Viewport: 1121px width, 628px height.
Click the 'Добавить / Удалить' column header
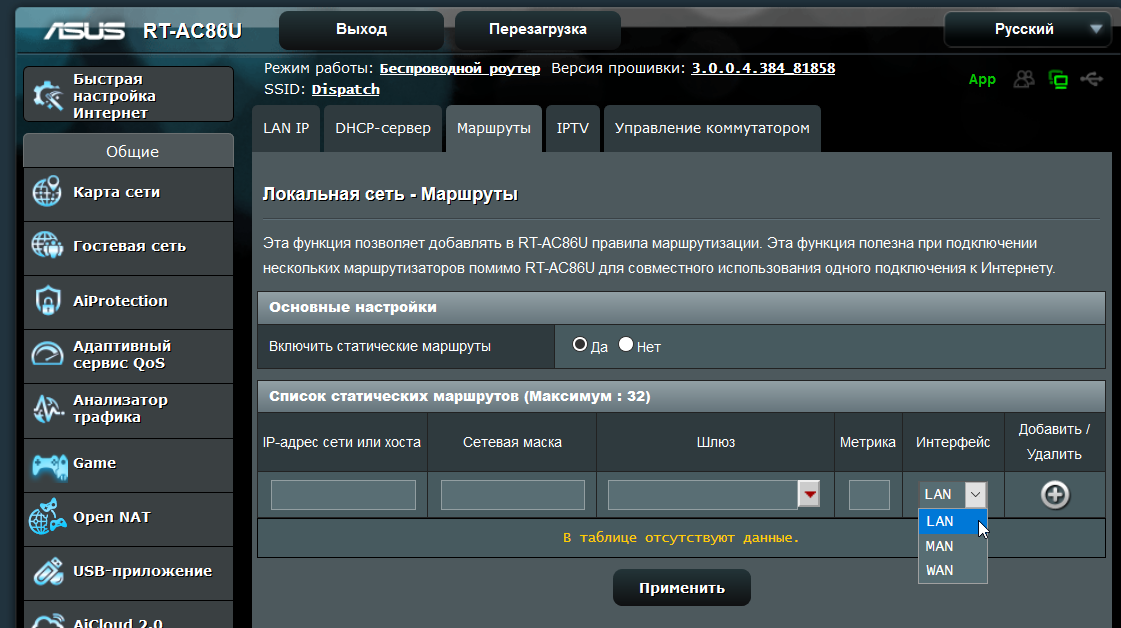pos(1054,441)
